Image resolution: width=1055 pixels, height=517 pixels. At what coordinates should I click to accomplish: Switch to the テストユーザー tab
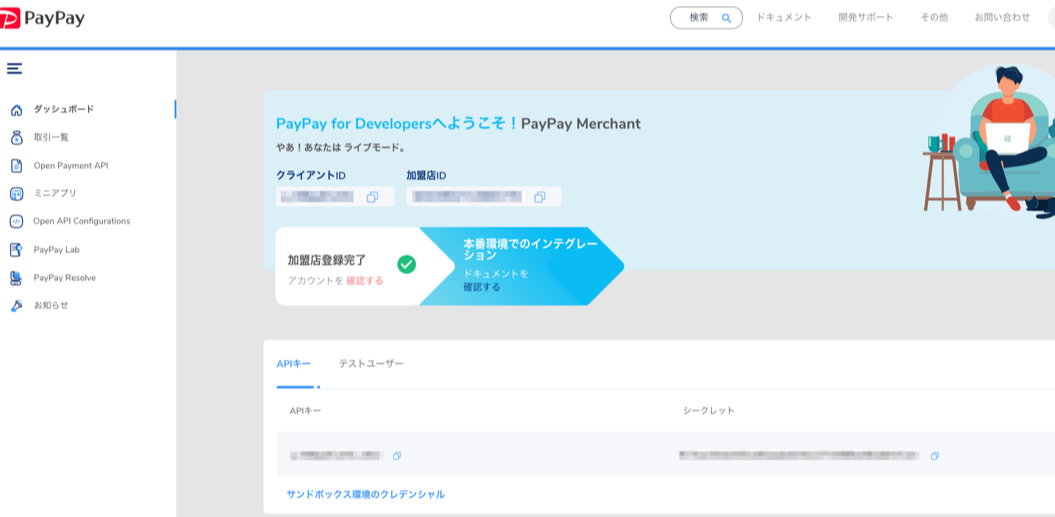(x=371, y=364)
